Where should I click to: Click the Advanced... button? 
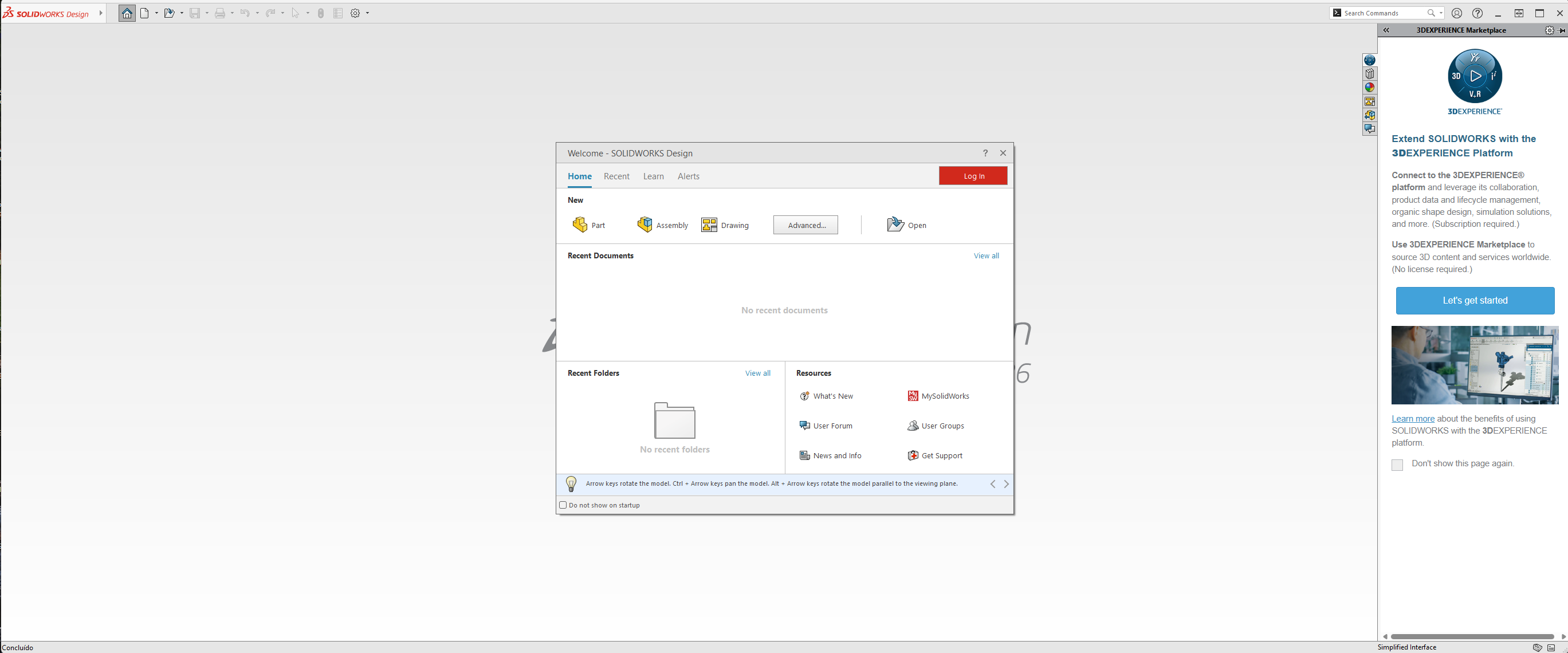(x=806, y=225)
